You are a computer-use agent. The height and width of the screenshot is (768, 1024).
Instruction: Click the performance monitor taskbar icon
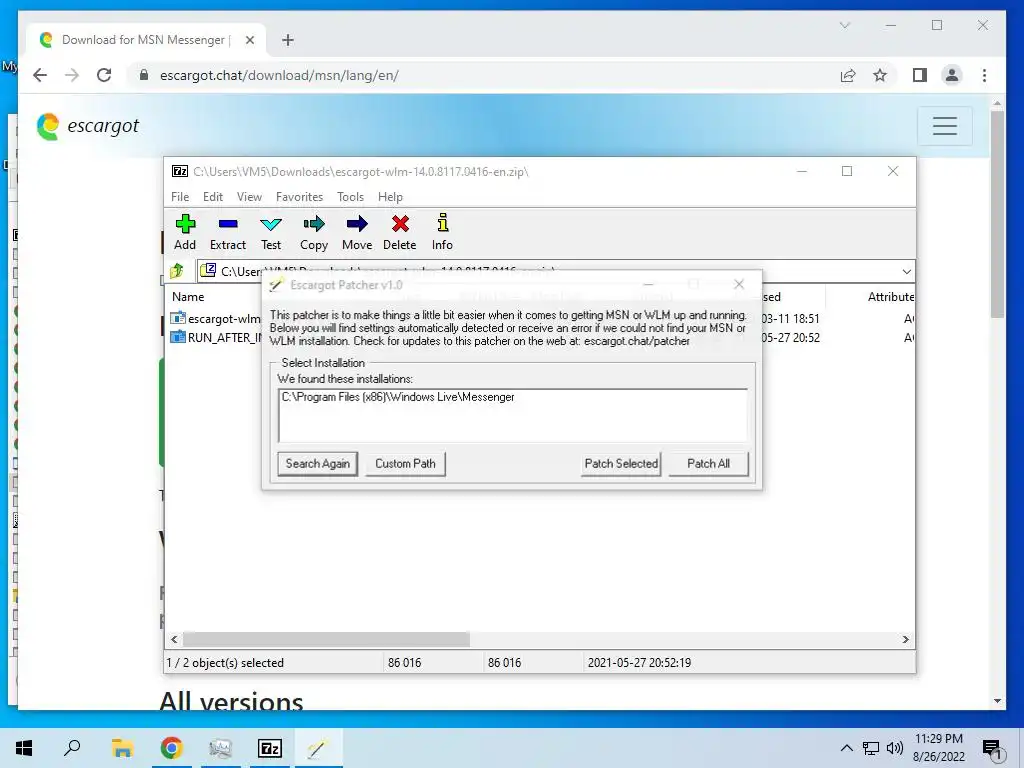[x=221, y=748]
